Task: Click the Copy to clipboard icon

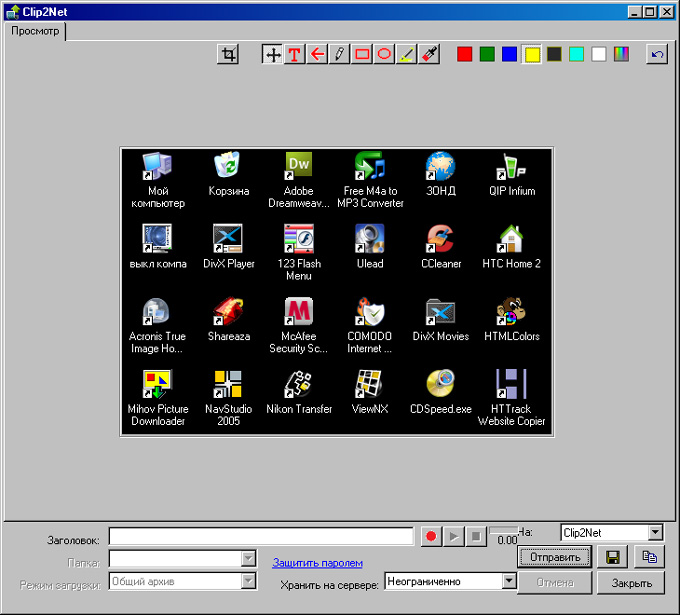Action: click(649, 557)
